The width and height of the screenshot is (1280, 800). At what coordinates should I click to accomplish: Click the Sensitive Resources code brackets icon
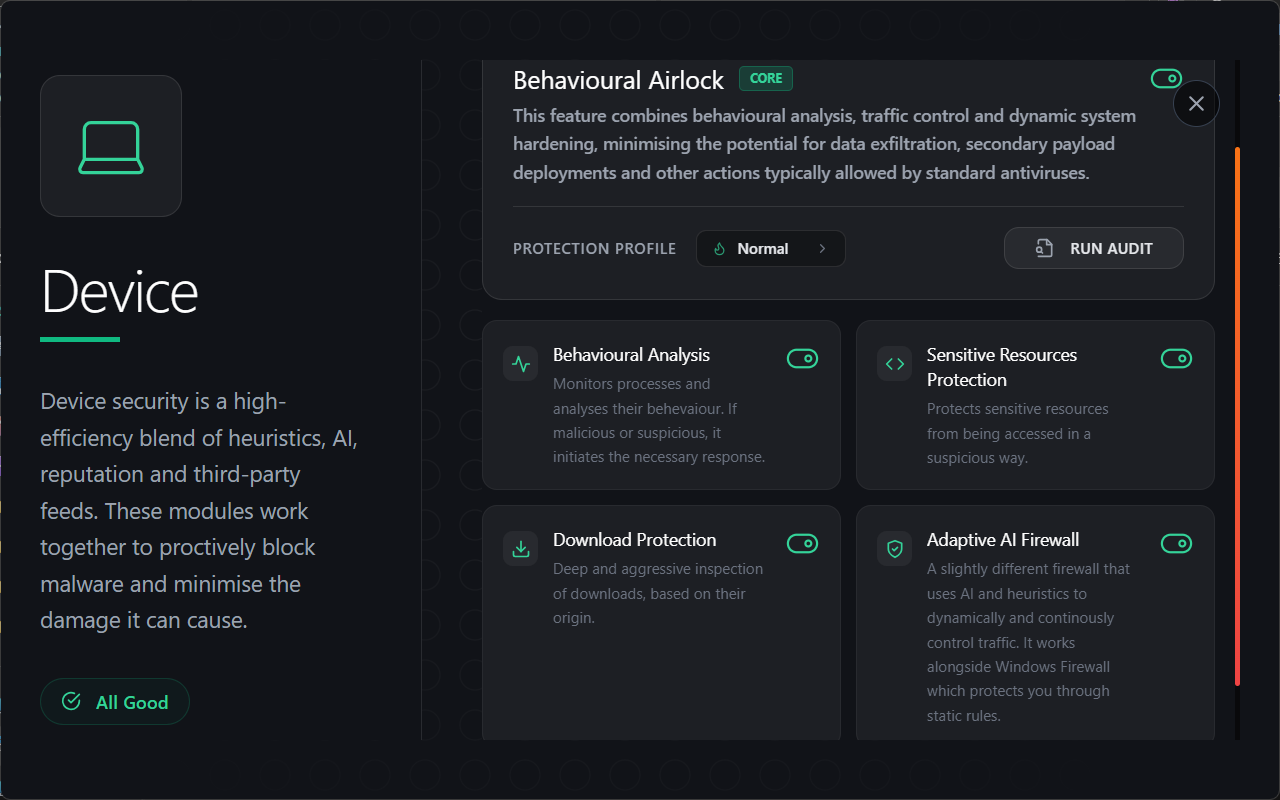coord(894,364)
